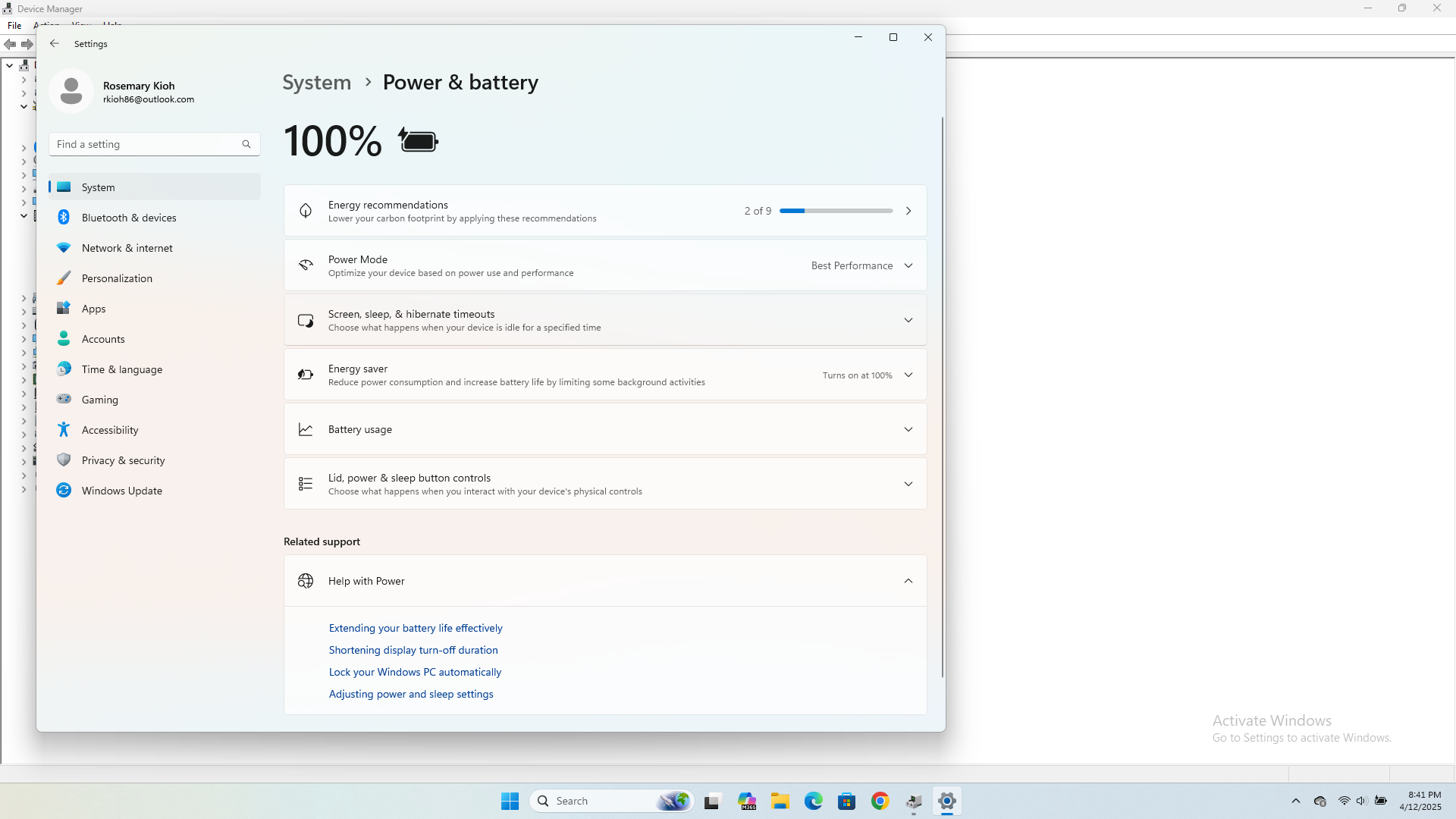Screen dimensions: 1456x819
Task: Collapse the root node in Device Manager tree
Action: pyautogui.click(x=9, y=65)
